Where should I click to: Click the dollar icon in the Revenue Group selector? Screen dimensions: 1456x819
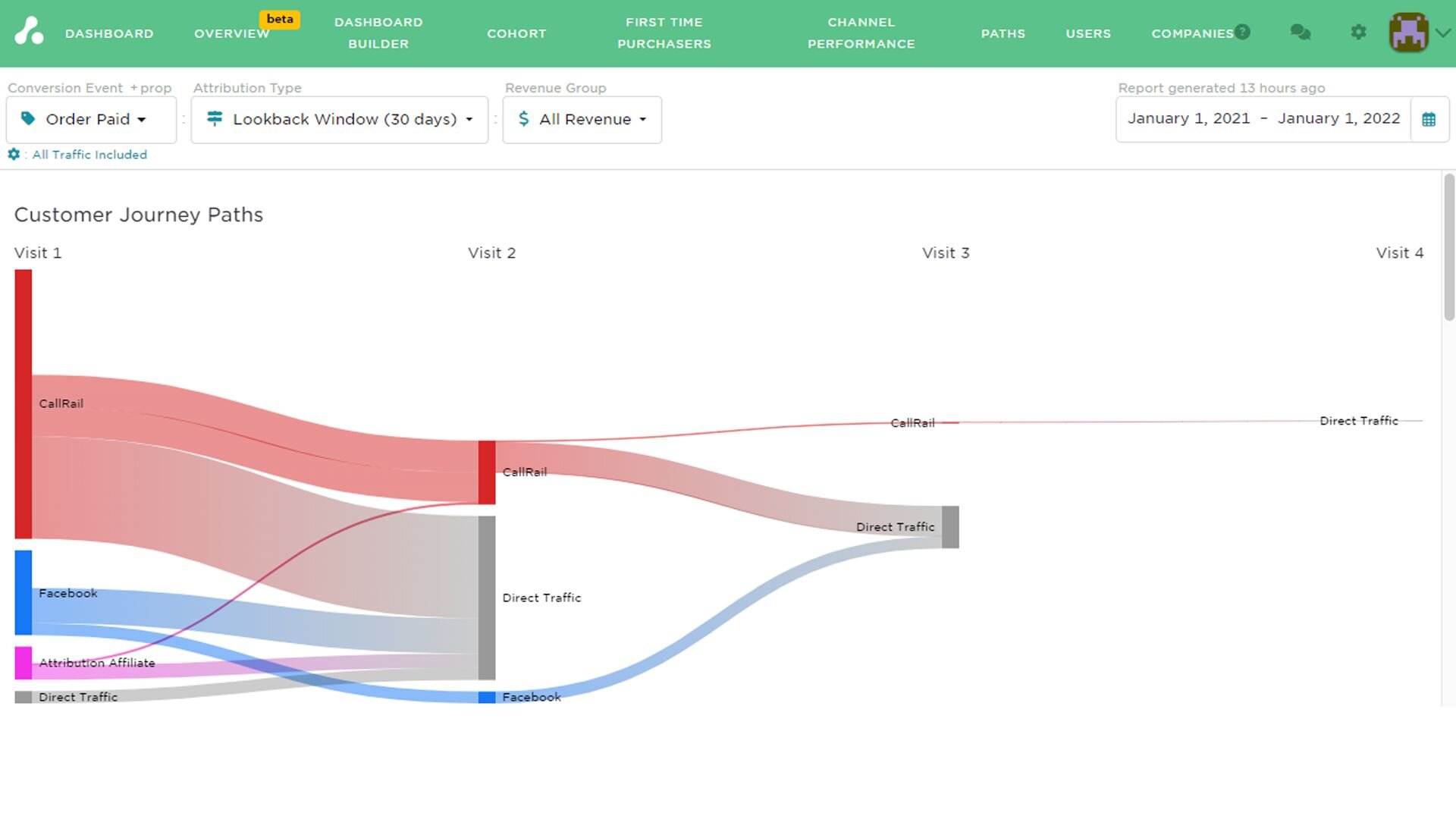tap(522, 119)
